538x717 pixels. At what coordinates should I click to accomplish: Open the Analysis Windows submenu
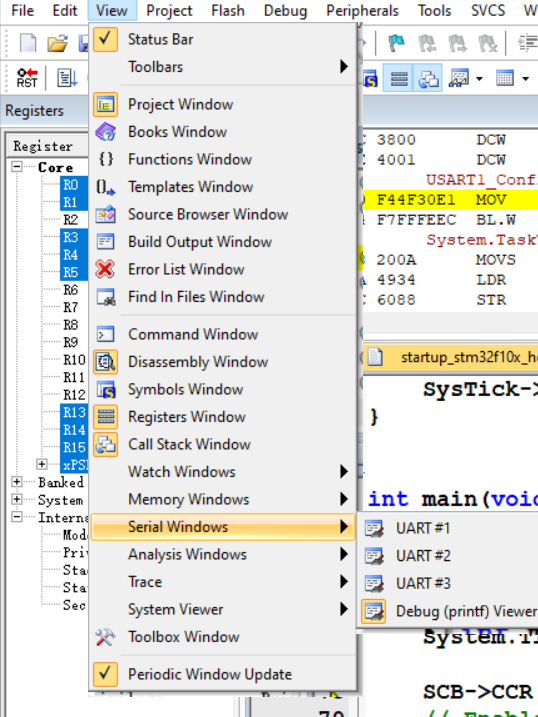(223, 554)
